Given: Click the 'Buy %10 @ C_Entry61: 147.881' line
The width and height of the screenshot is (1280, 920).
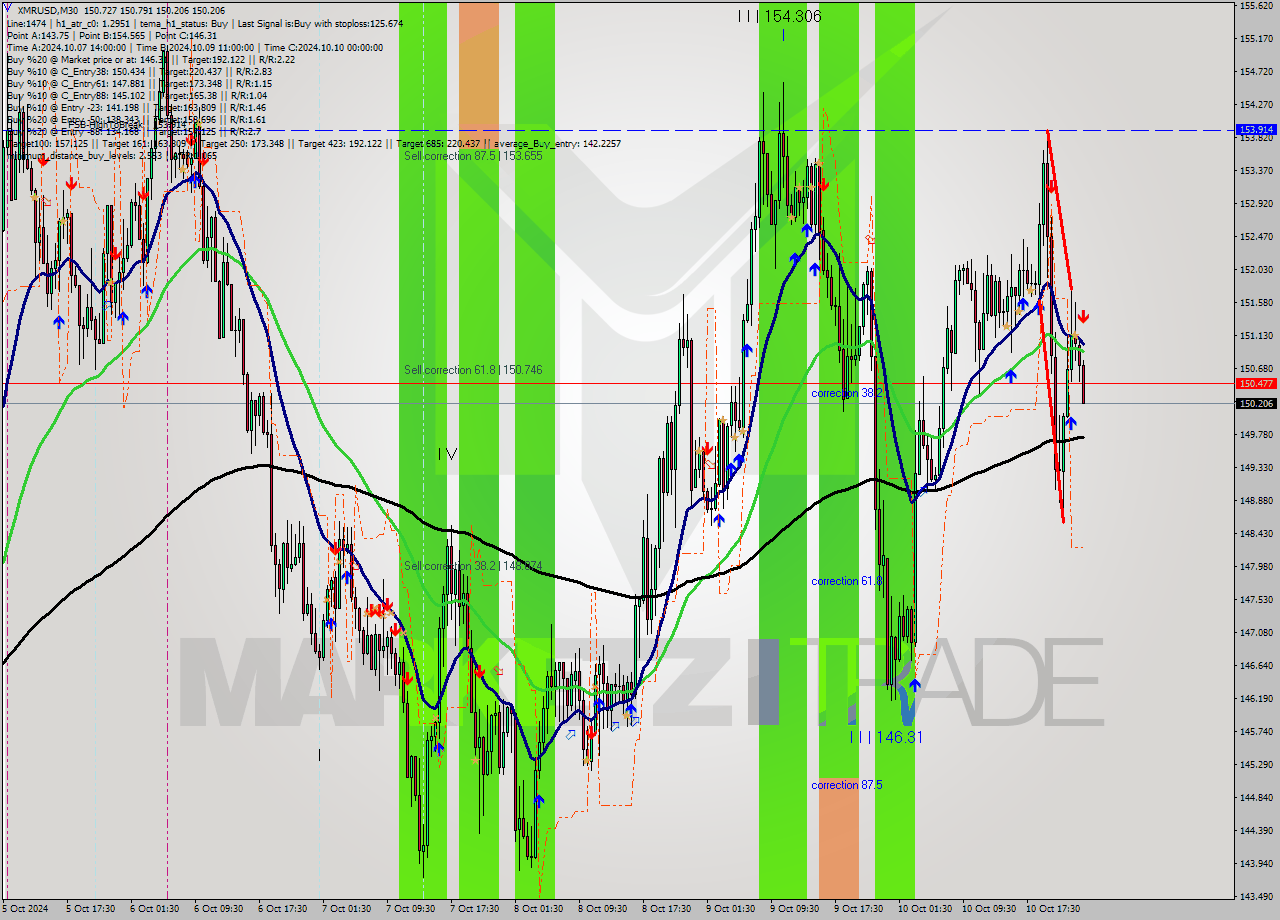Looking at the screenshot, I should 138,83.
